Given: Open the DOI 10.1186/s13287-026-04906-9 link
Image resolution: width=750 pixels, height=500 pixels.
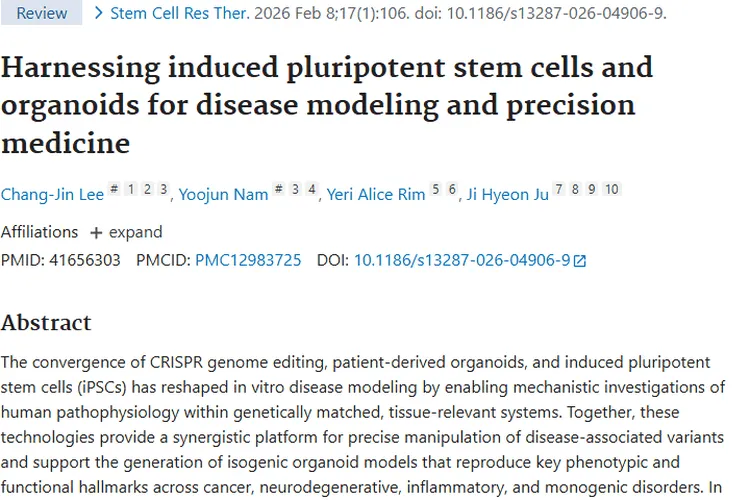Looking at the screenshot, I should tap(462, 260).
